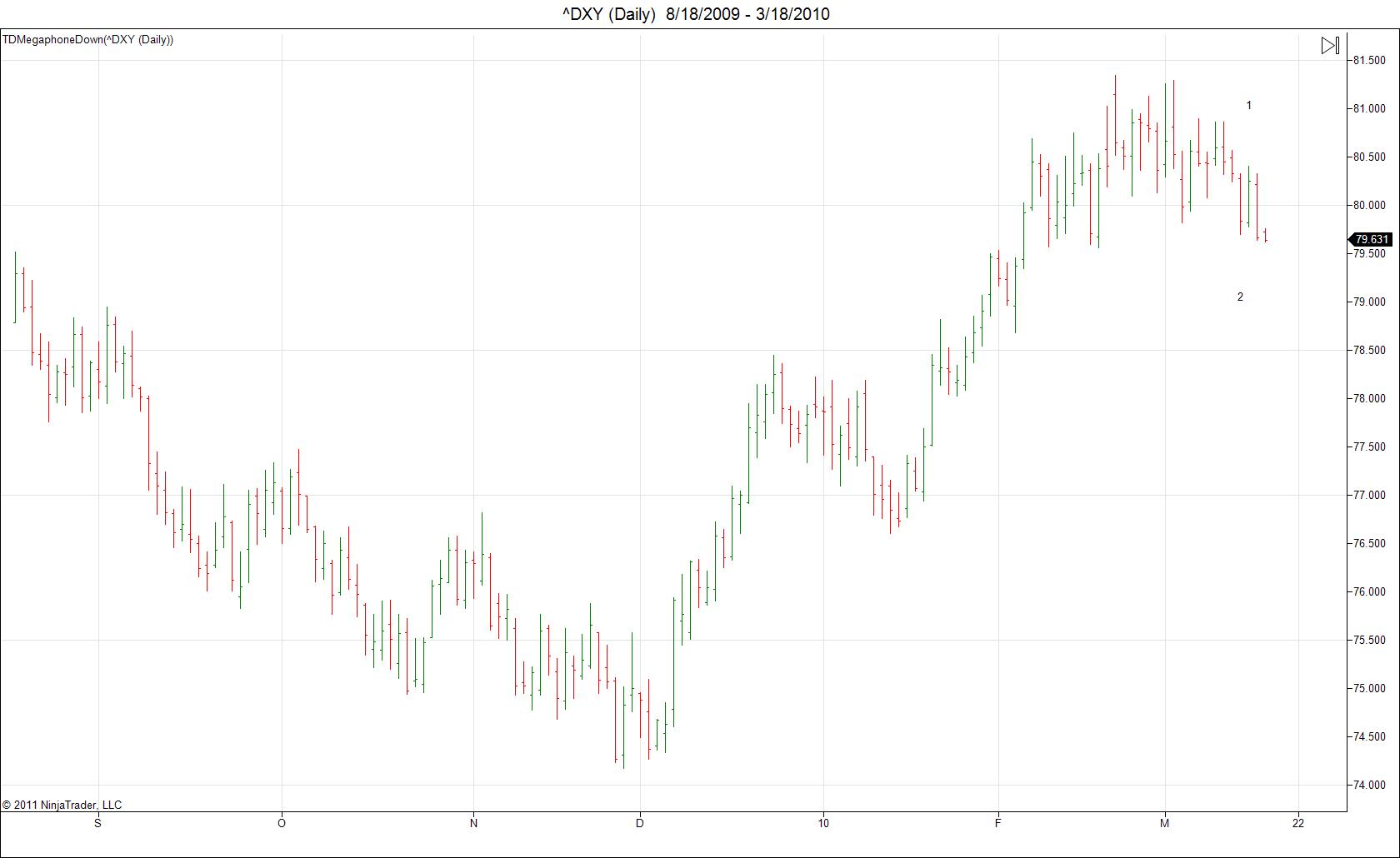
Task: Click the D month label on time axis
Action: click(x=640, y=823)
